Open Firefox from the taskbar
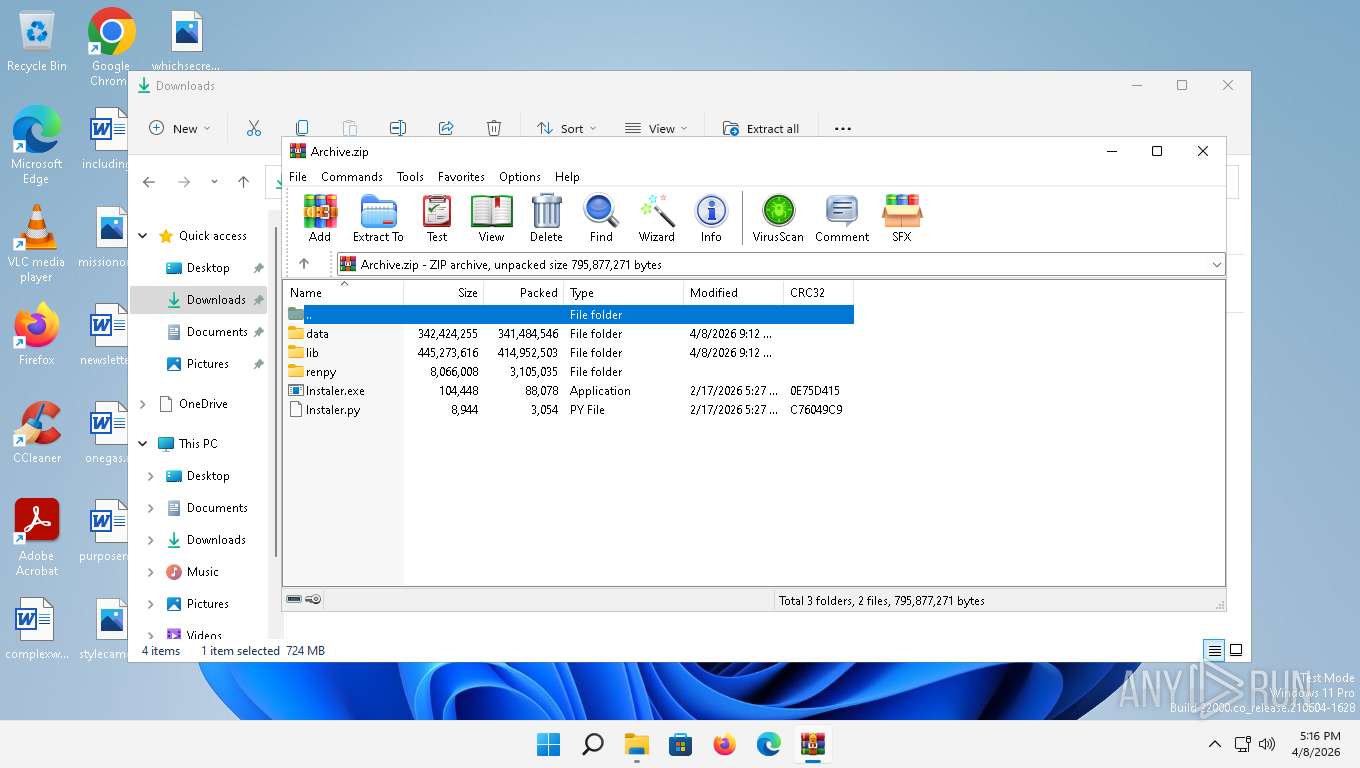 pyautogui.click(x=725, y=744)
